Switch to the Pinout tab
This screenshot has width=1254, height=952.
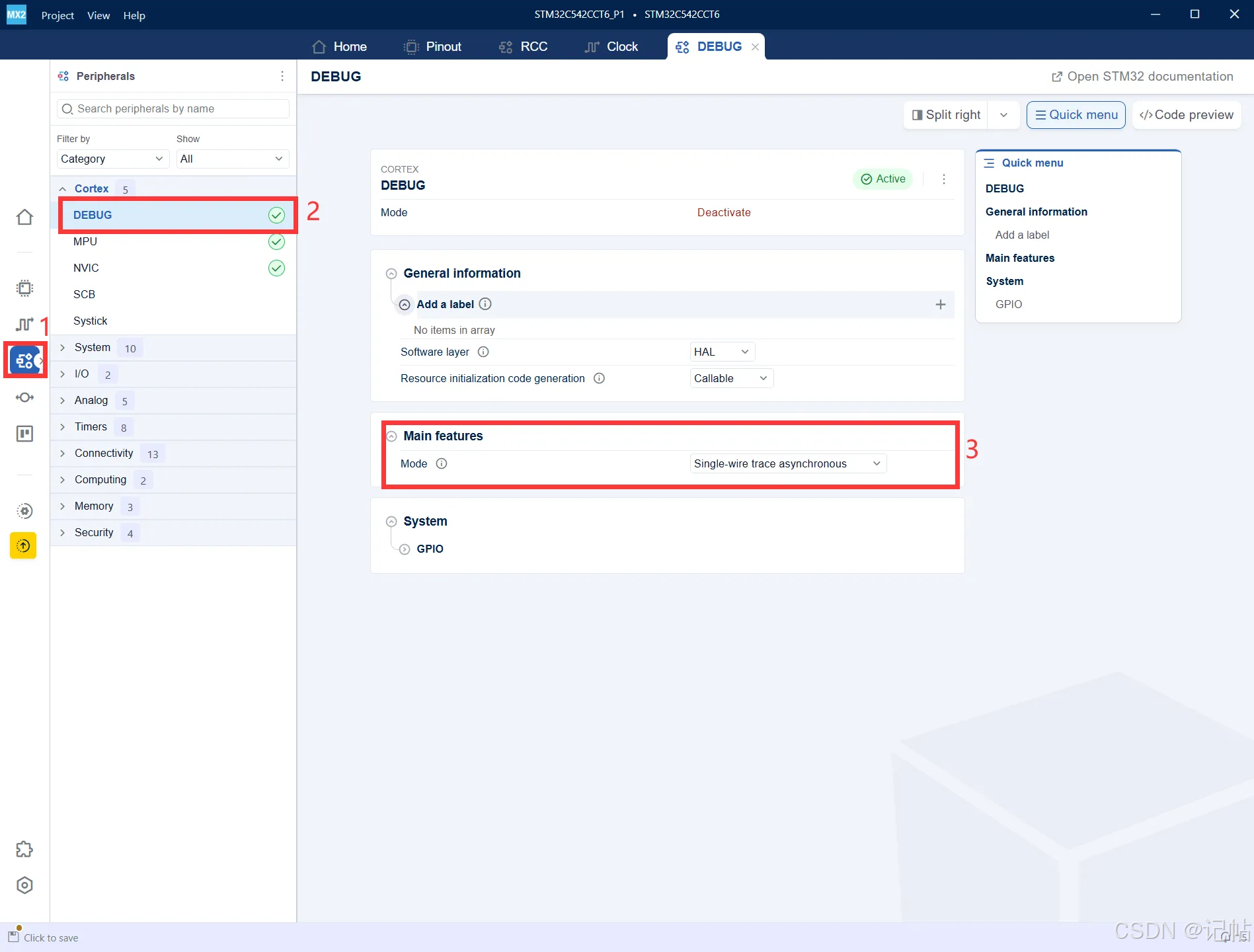[x=432, y=47]
